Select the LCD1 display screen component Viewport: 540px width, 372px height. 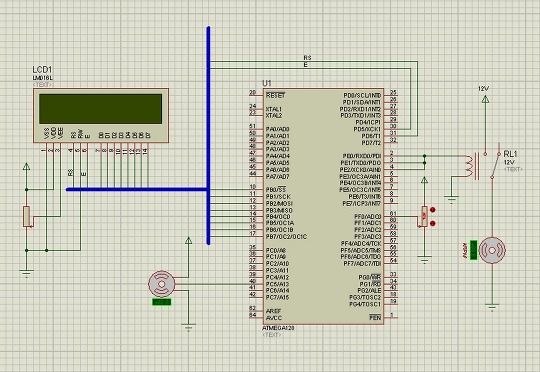point(101,115)
